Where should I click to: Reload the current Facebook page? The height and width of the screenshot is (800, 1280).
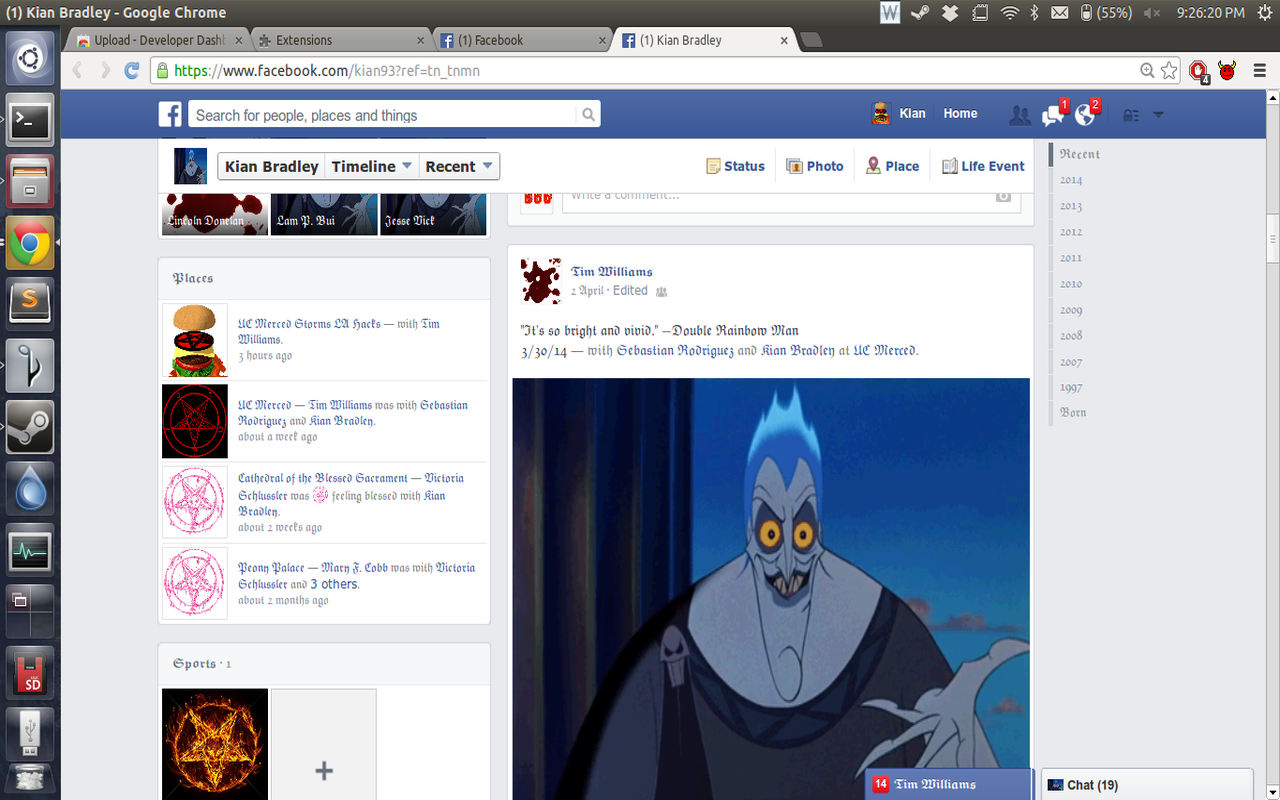pos(131,70)
